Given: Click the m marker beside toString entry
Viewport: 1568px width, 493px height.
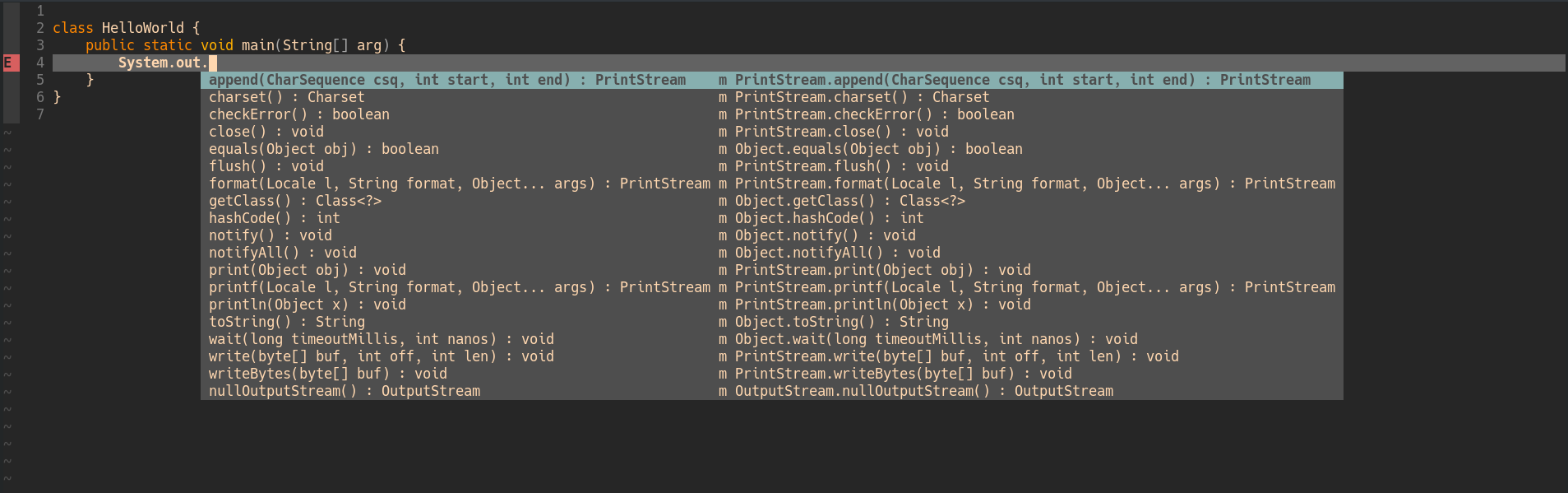Looking at the screenshot, I should (x=722, y=321).
